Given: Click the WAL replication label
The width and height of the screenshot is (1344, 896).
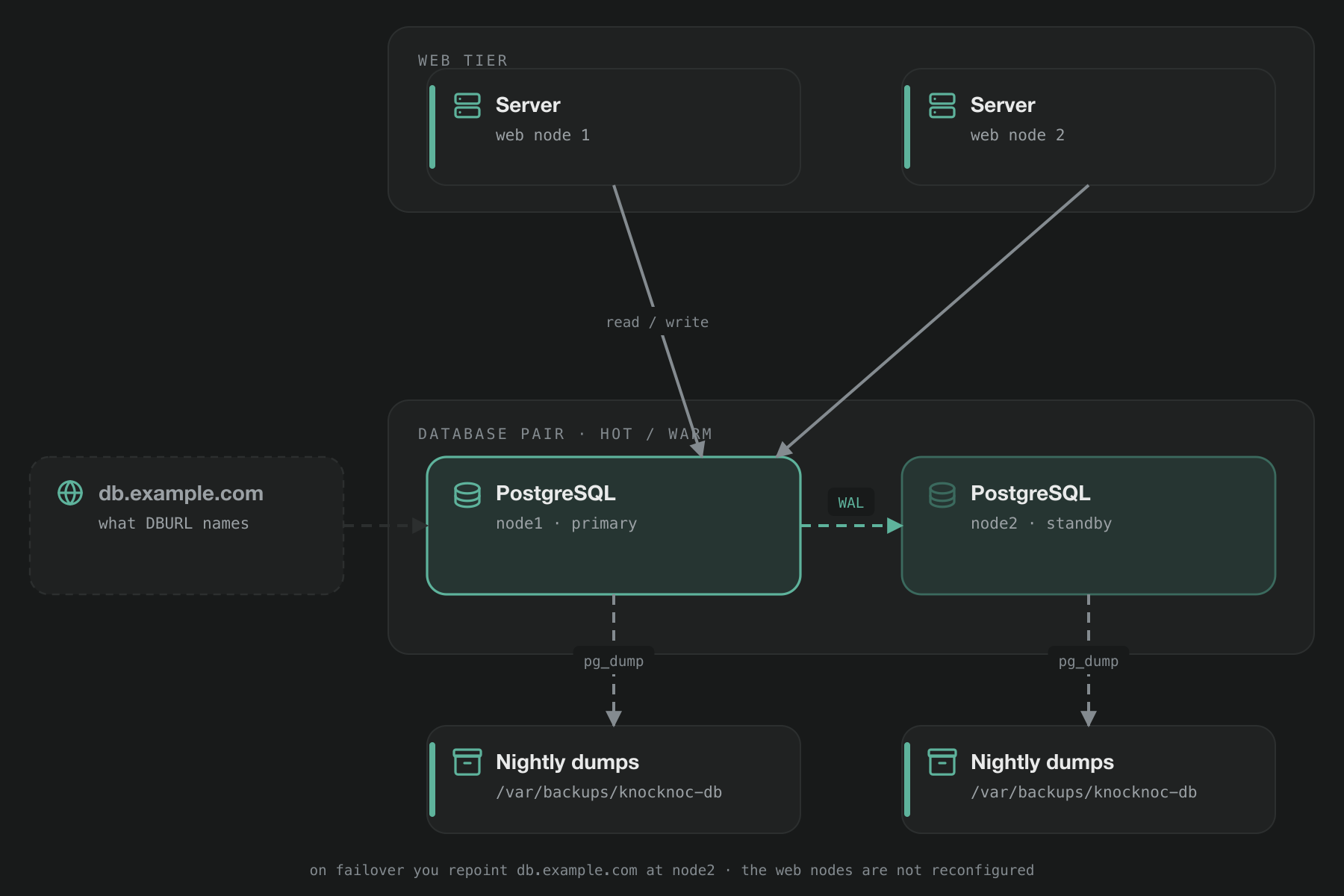Looking at the screenshot, I should [x=850, y=503].
